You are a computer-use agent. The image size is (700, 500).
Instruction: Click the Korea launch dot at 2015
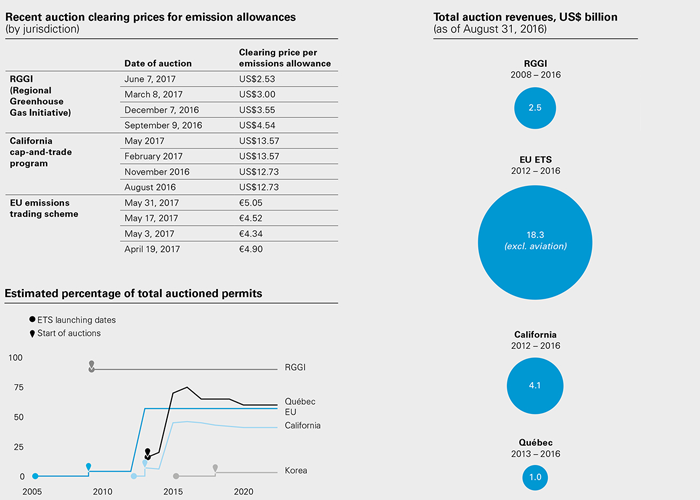tap(176, 476)
